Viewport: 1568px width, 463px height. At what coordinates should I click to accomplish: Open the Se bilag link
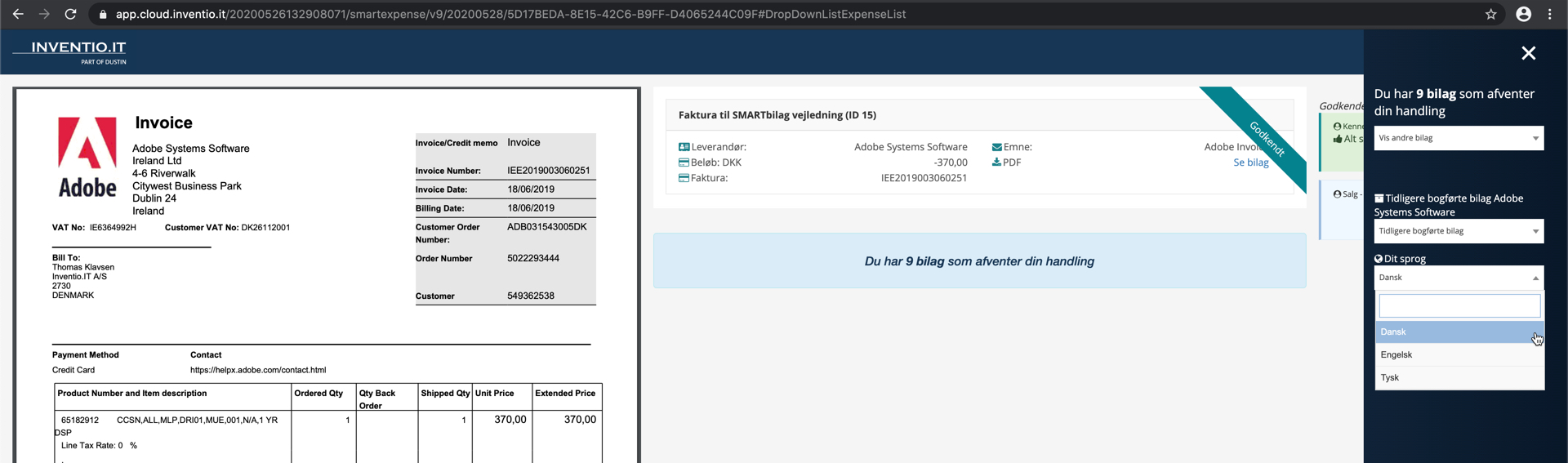point(1250,162)
